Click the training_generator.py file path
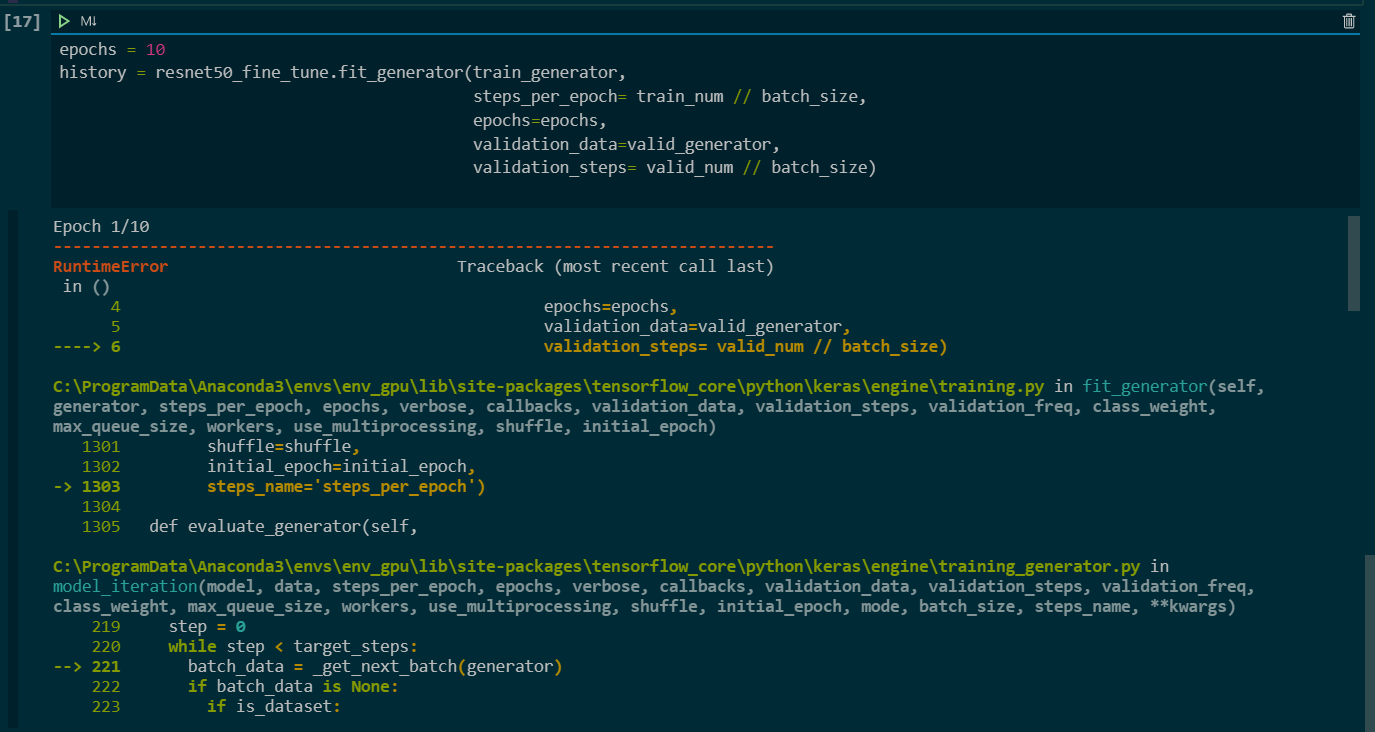Image resolution: width=1375 pixels, height=732 pixels. tap(597, 566)
